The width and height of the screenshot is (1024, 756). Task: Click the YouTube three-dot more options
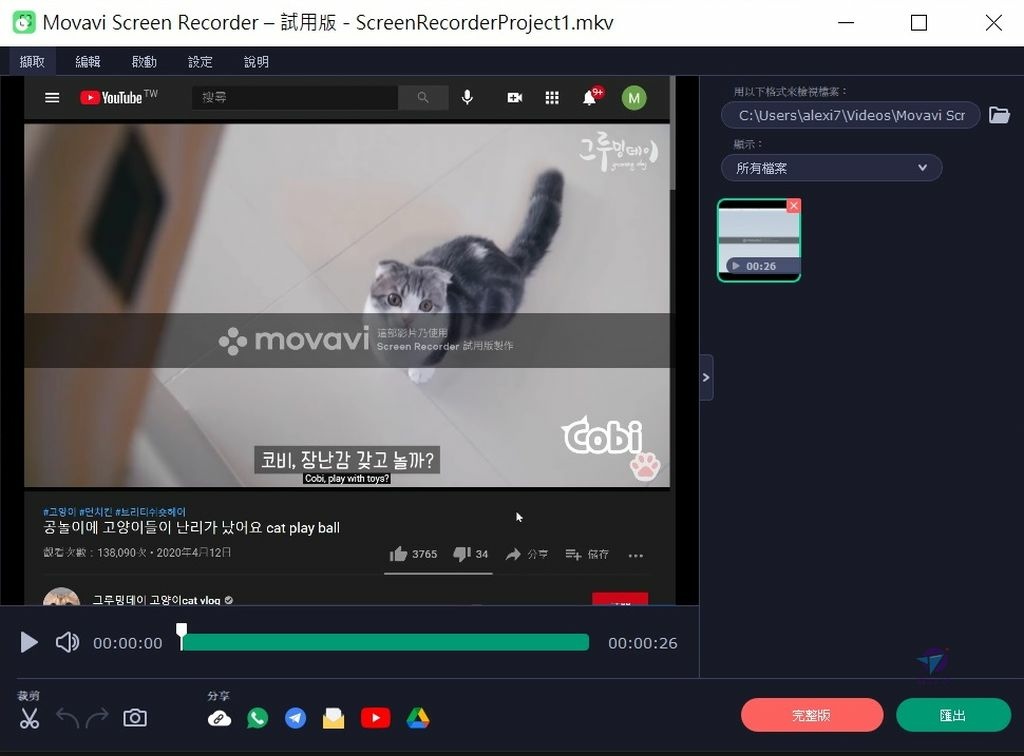pos(635,556)
